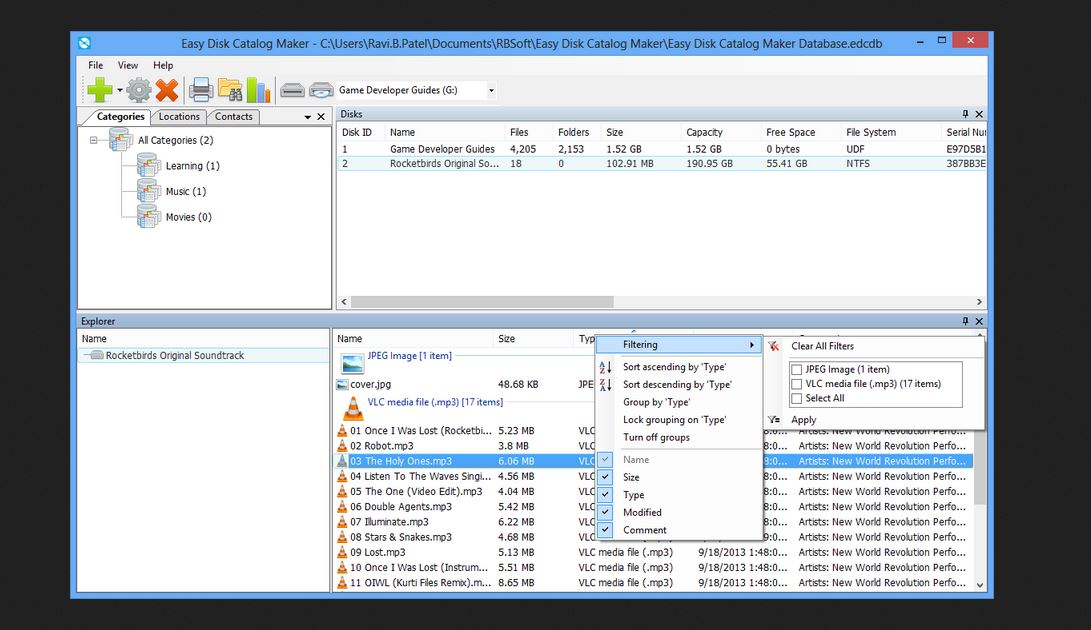This screenshot has height=630, width=1091.
Task: Click the VLC cone group header icon
Action: [353, 409]
